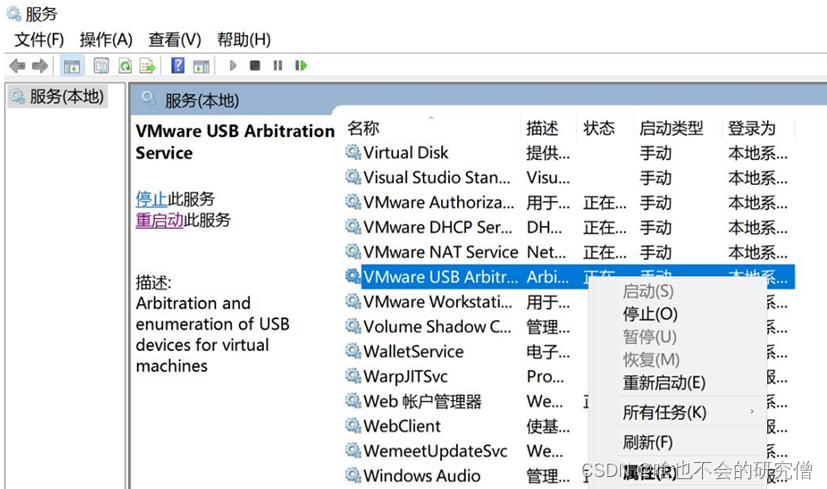827x489 pixels.
Task: Click the Restart service icon
Action: point(301,65)
